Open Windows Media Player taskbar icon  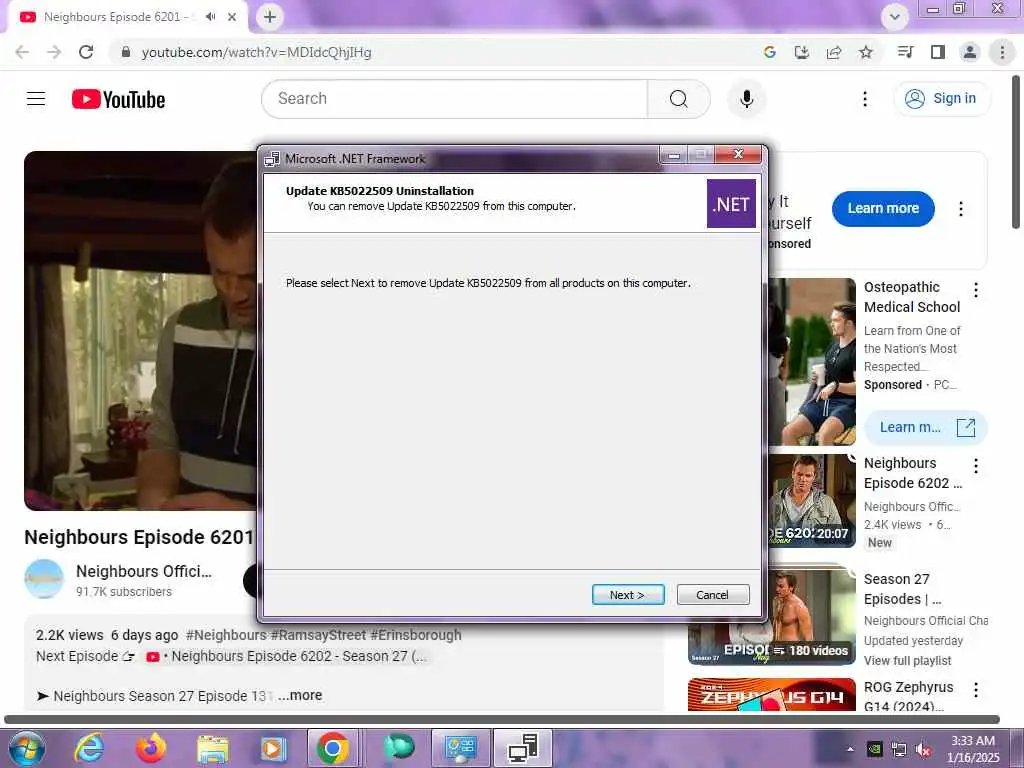pos(273,748)
